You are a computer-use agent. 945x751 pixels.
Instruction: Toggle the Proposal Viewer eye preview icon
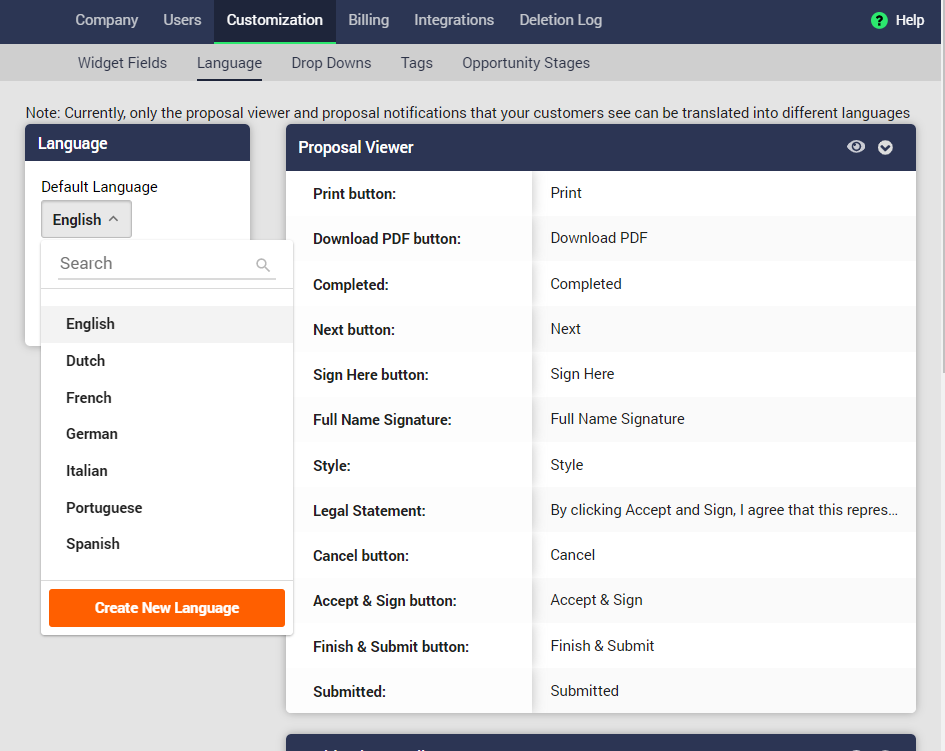tap(856, 147)
